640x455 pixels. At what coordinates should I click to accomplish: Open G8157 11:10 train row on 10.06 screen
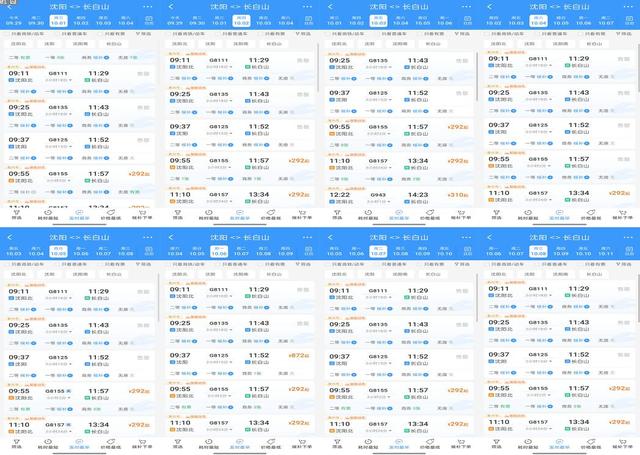pyautogui.click(x=240, y=426)
